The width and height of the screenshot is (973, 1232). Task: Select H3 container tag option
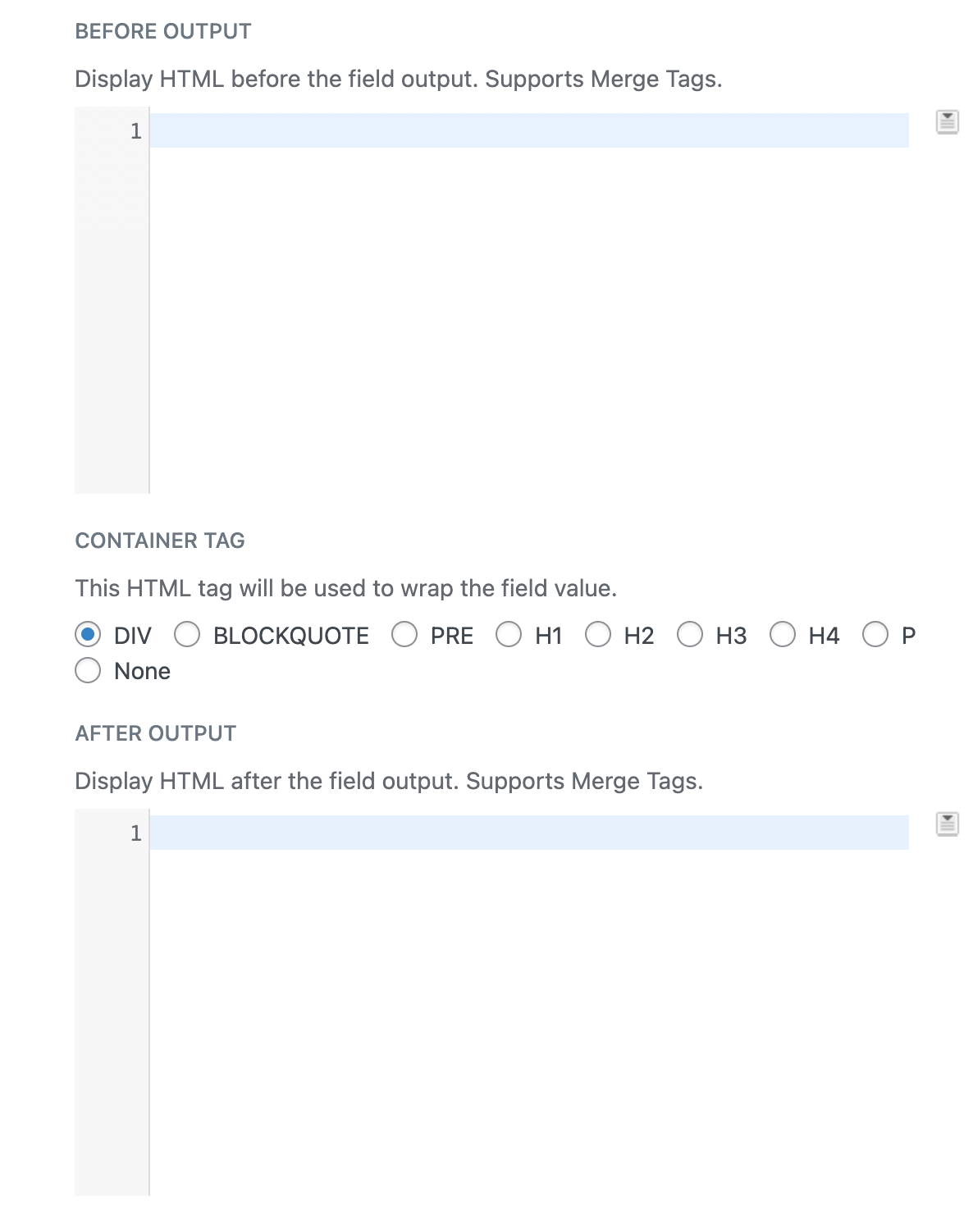tap(690, 635)
